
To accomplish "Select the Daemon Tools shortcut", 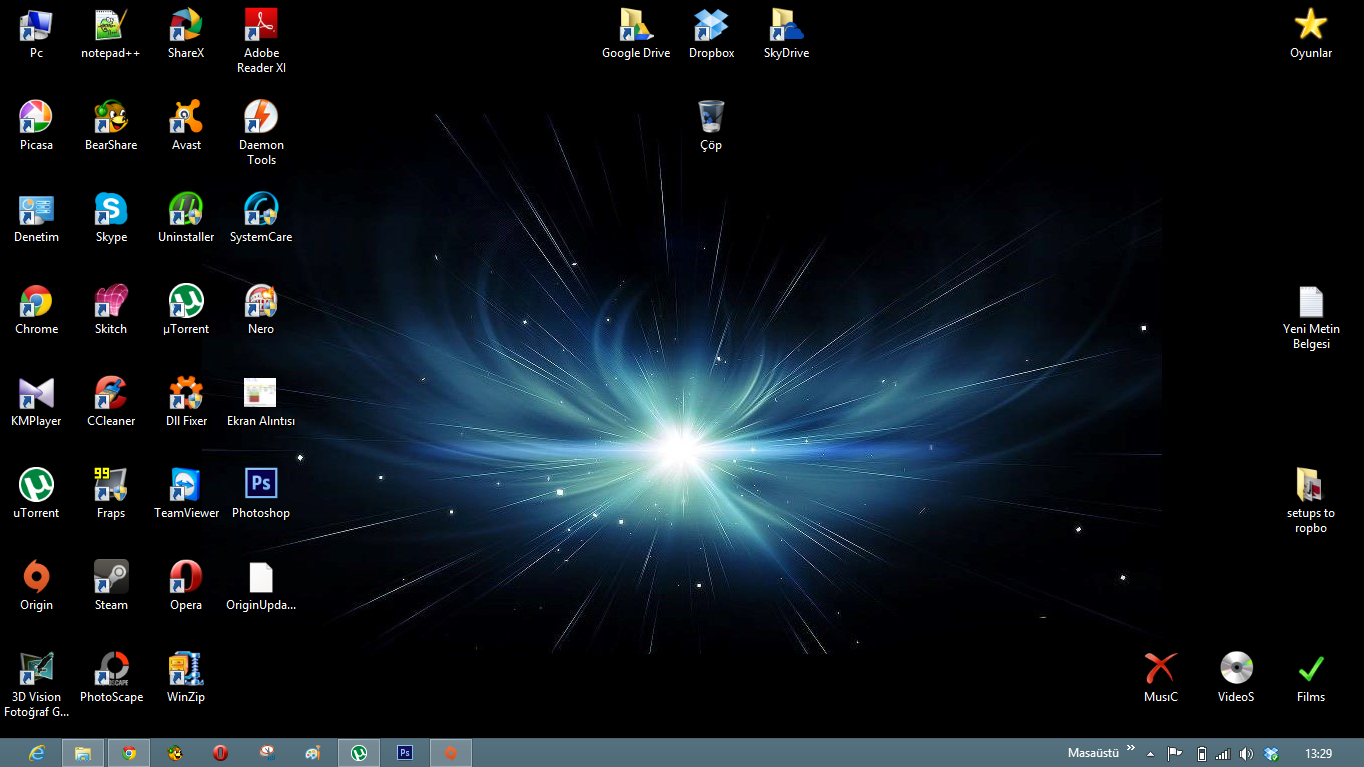I will [261, 132].
